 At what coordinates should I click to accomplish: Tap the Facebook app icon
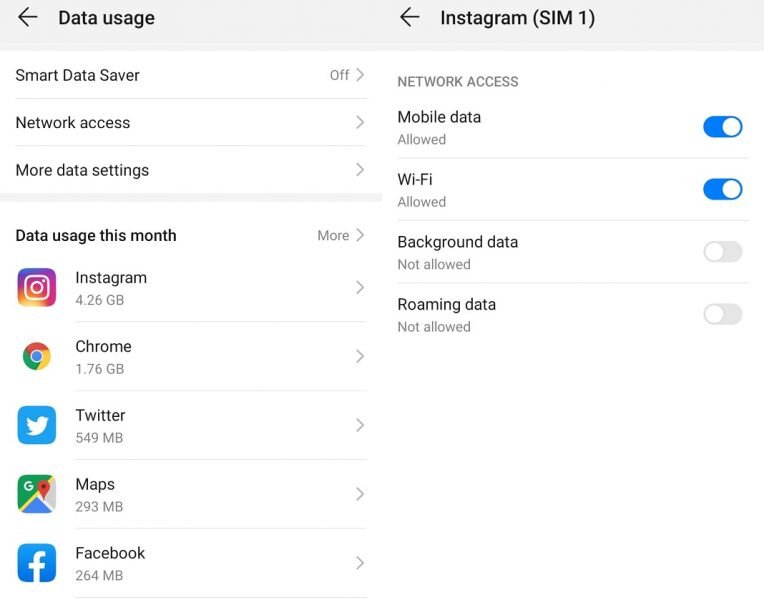37,563
